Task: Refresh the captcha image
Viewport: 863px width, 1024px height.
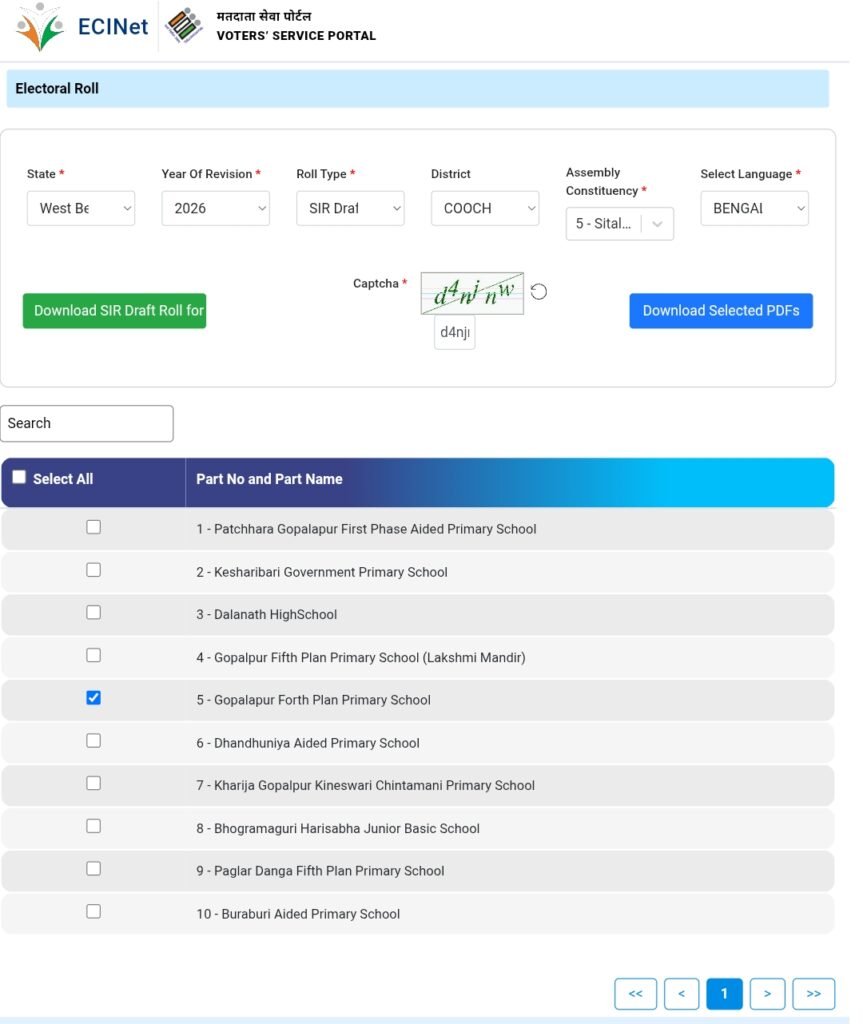Action: [539, 292]
